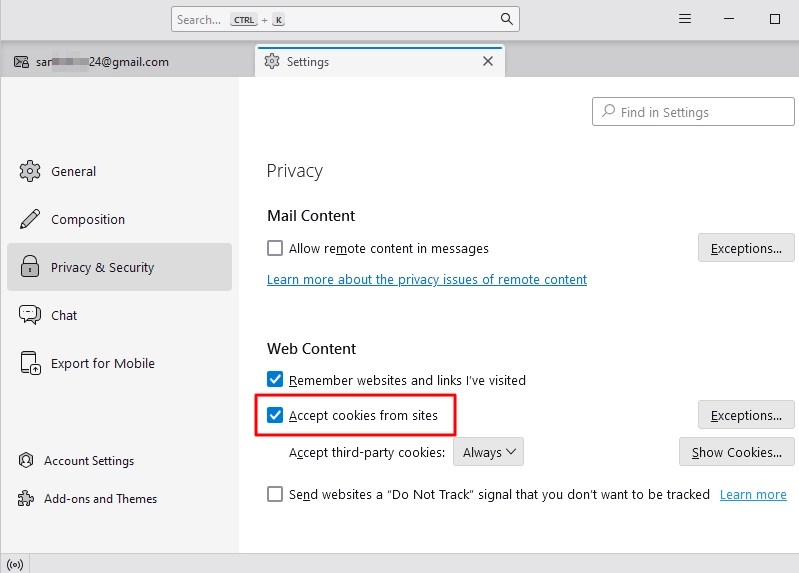
Task: Open Do Not Track Learn more link
Action: pyautogui.click(x=753, y=494)
